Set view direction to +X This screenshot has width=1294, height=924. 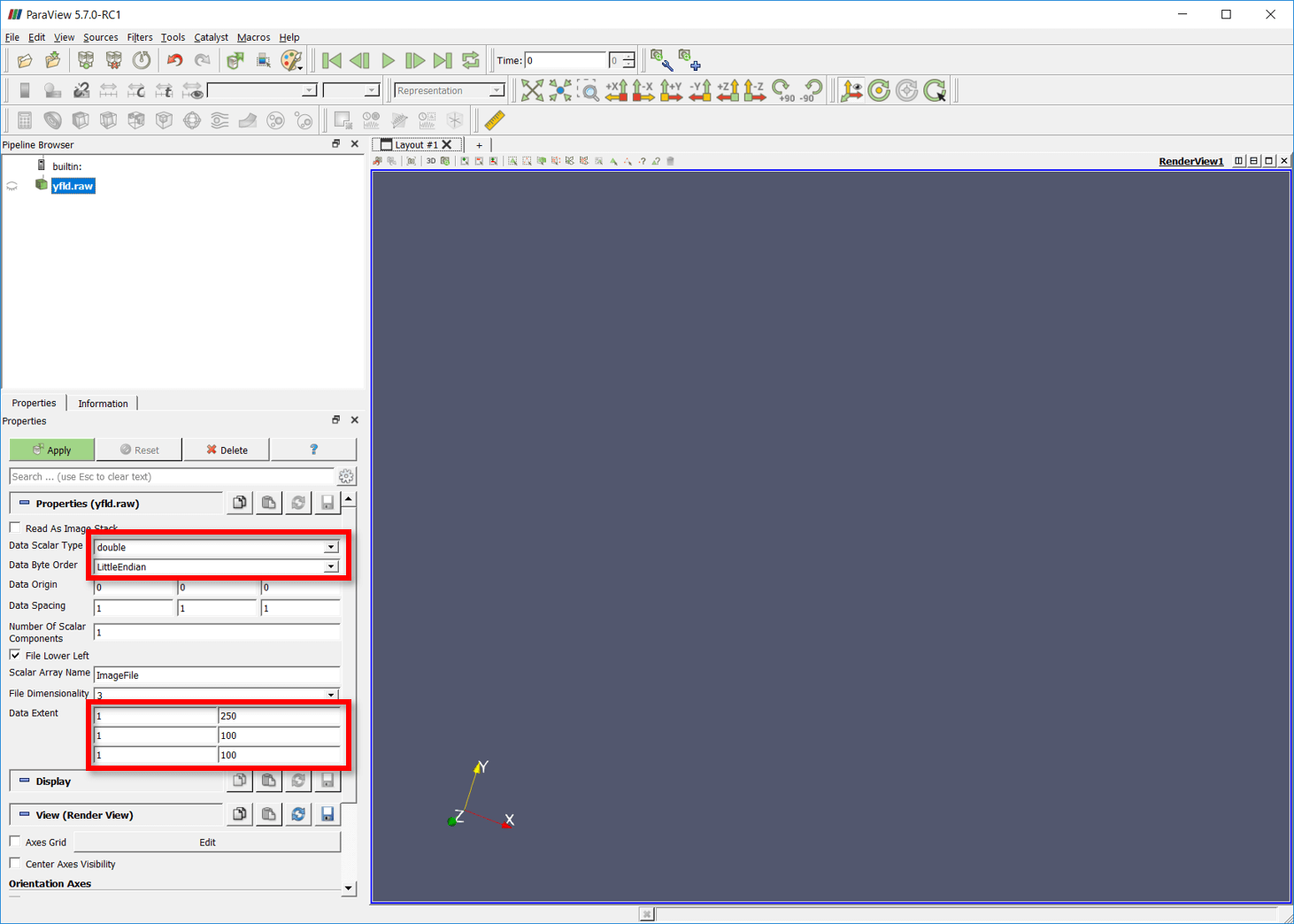pos(616,90)
